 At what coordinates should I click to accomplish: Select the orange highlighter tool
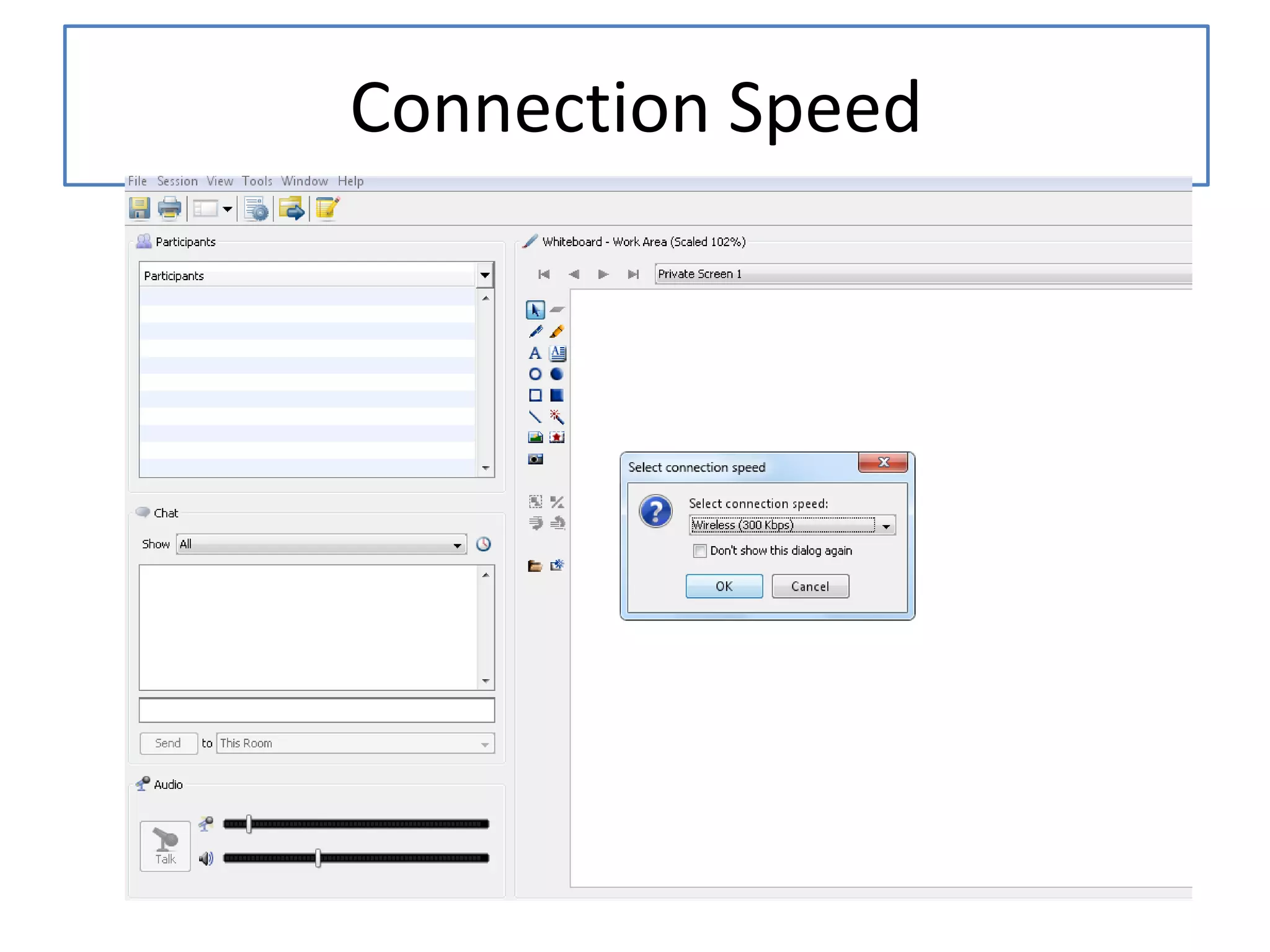tap(557, 332)
